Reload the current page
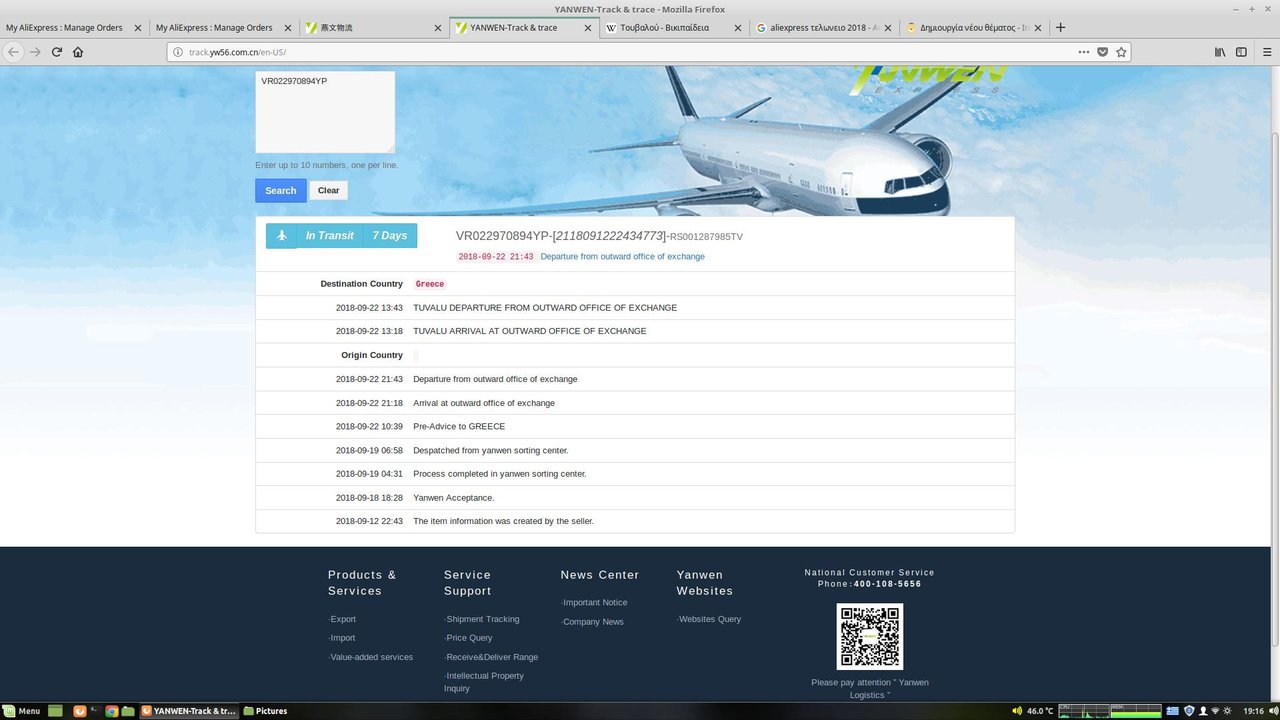The height and width of the screenshot is (720, 1280). pyautogui.click(x=57, y=52)
